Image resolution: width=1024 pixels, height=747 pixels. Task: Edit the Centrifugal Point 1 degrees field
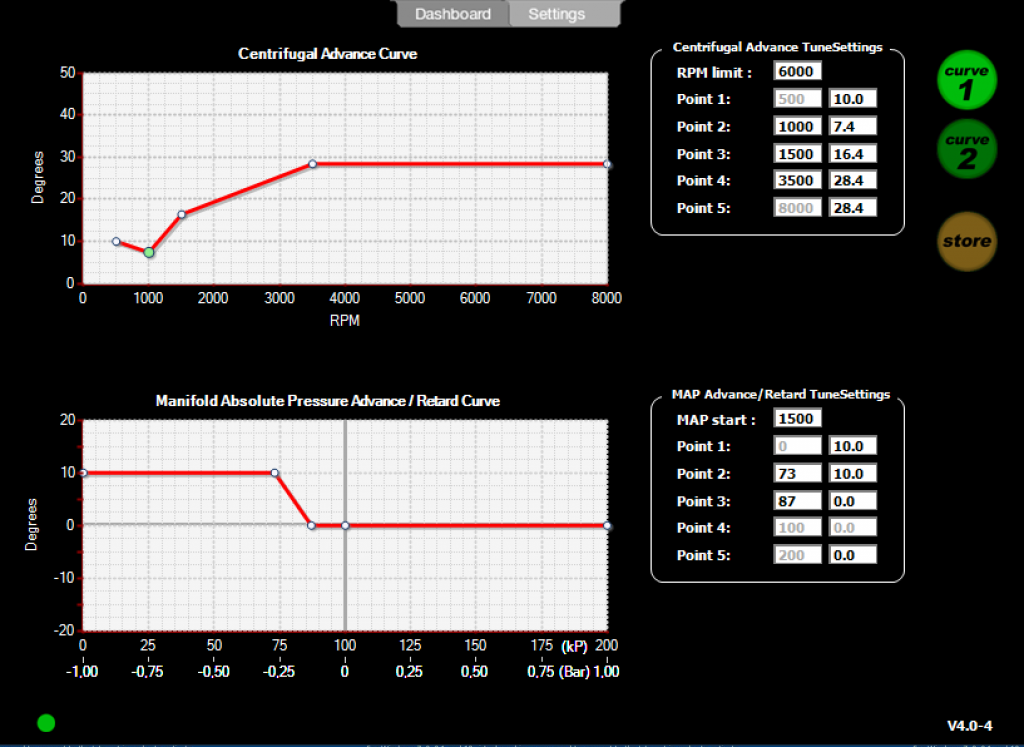852,99
